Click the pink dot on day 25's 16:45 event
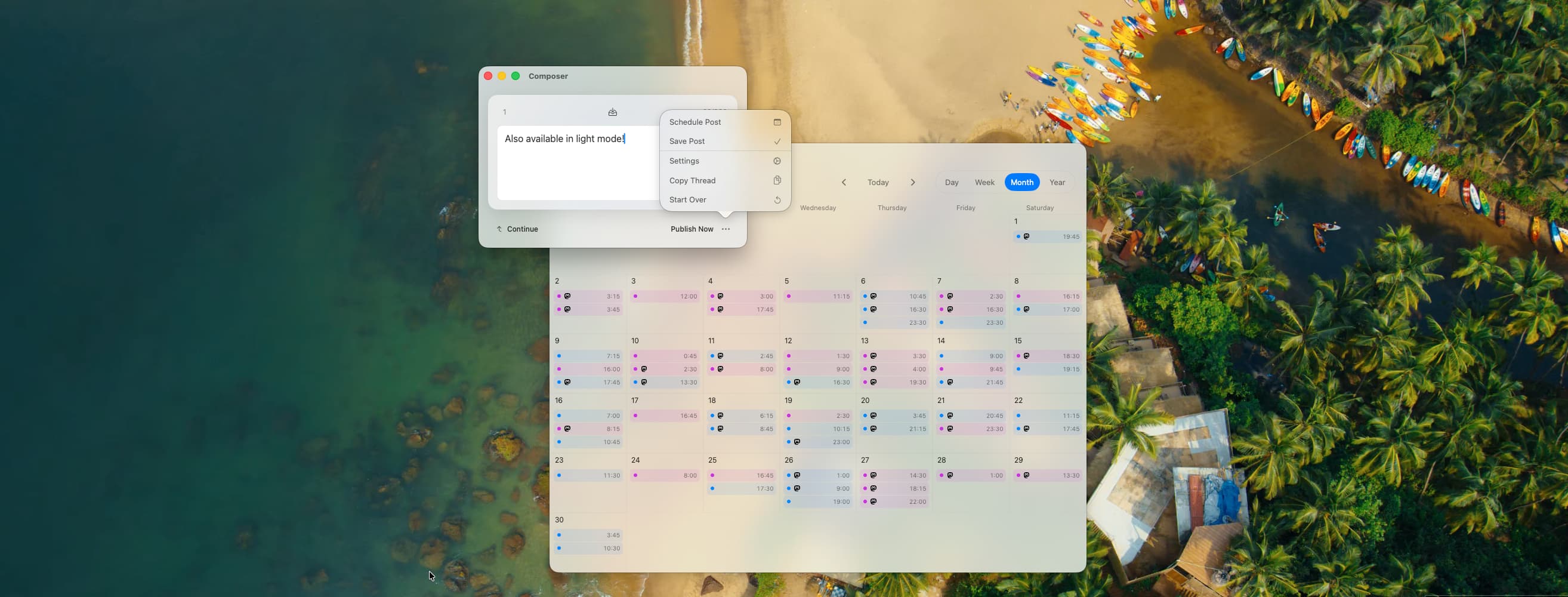The image size is (1568, 597). click(x=713, y=475)
